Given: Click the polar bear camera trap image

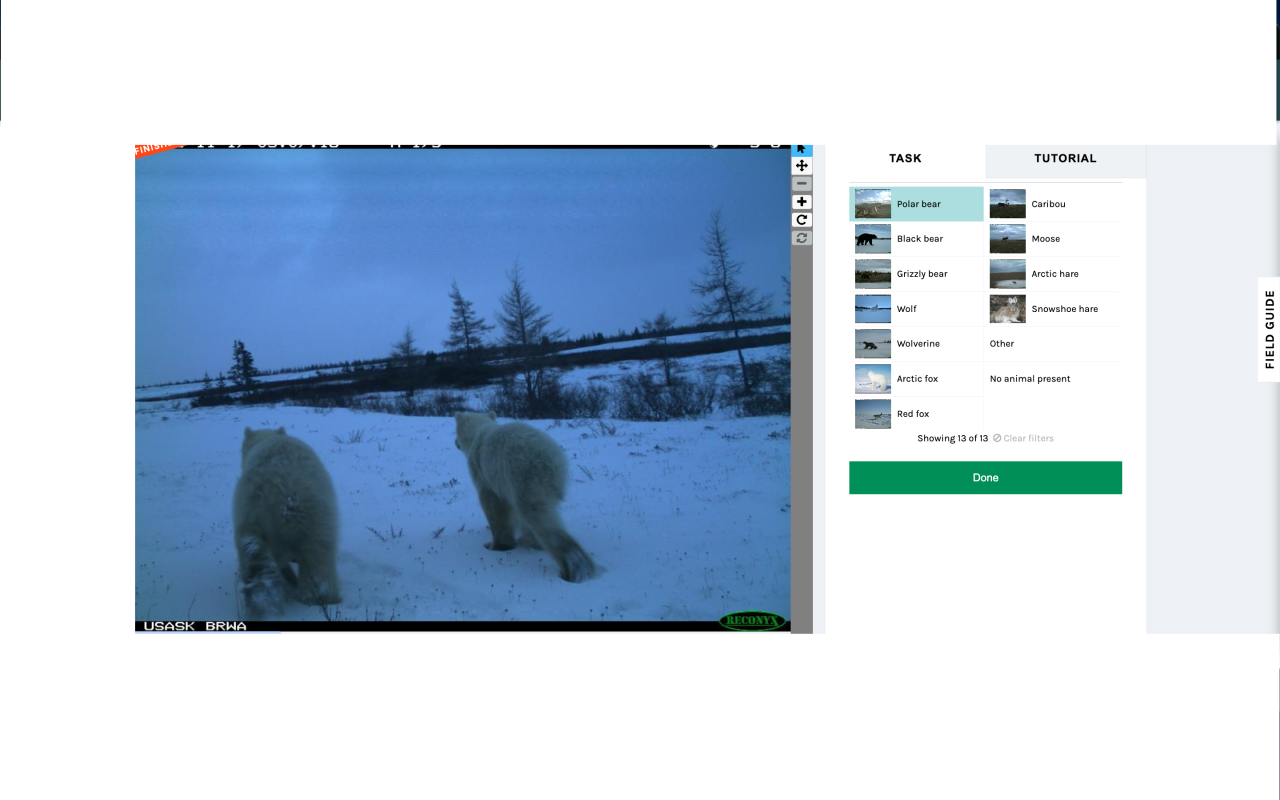Looking at the screenshot, I should [462, 388].
